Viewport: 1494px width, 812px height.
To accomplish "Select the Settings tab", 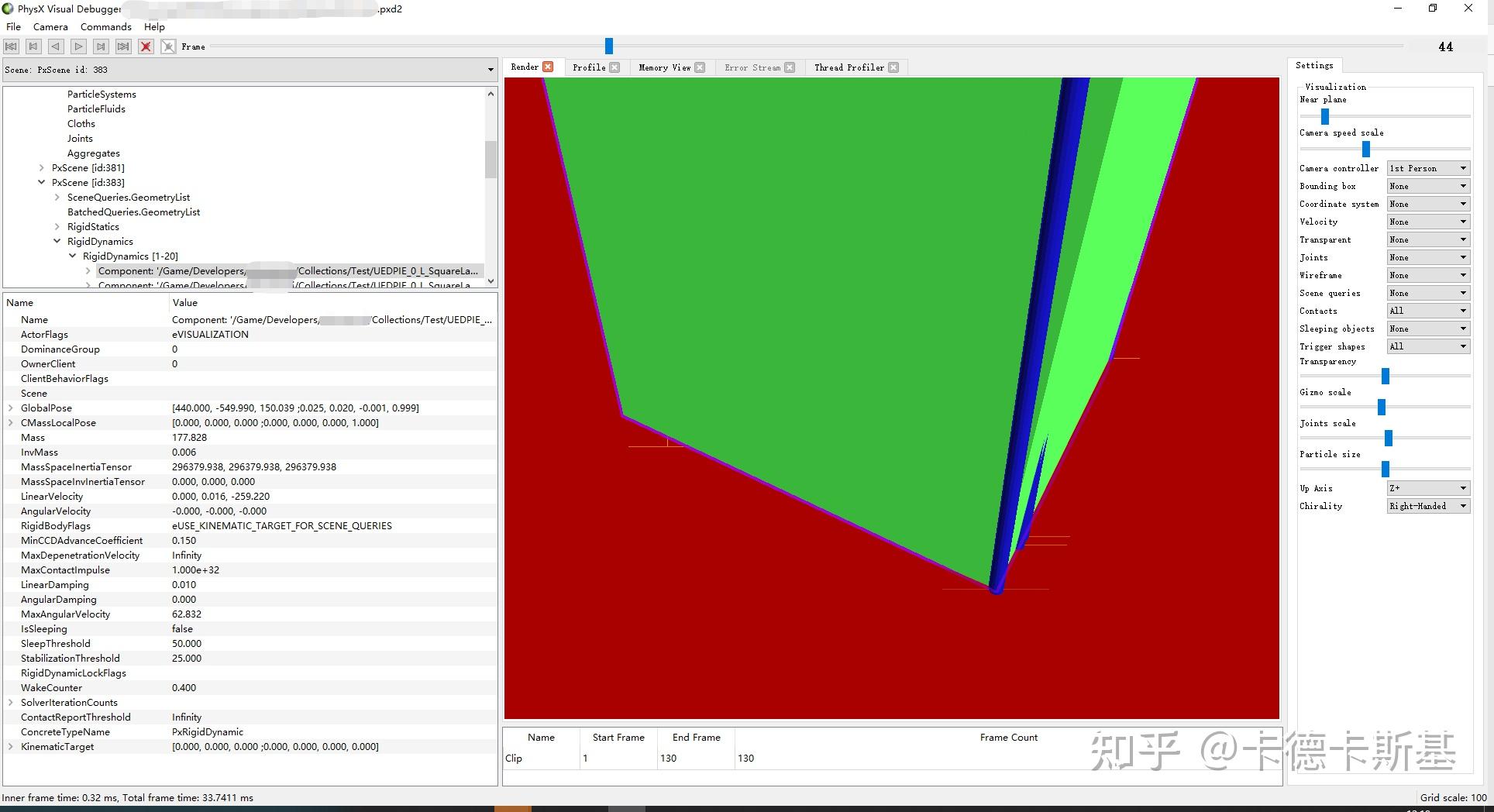I will (1314, 65).
